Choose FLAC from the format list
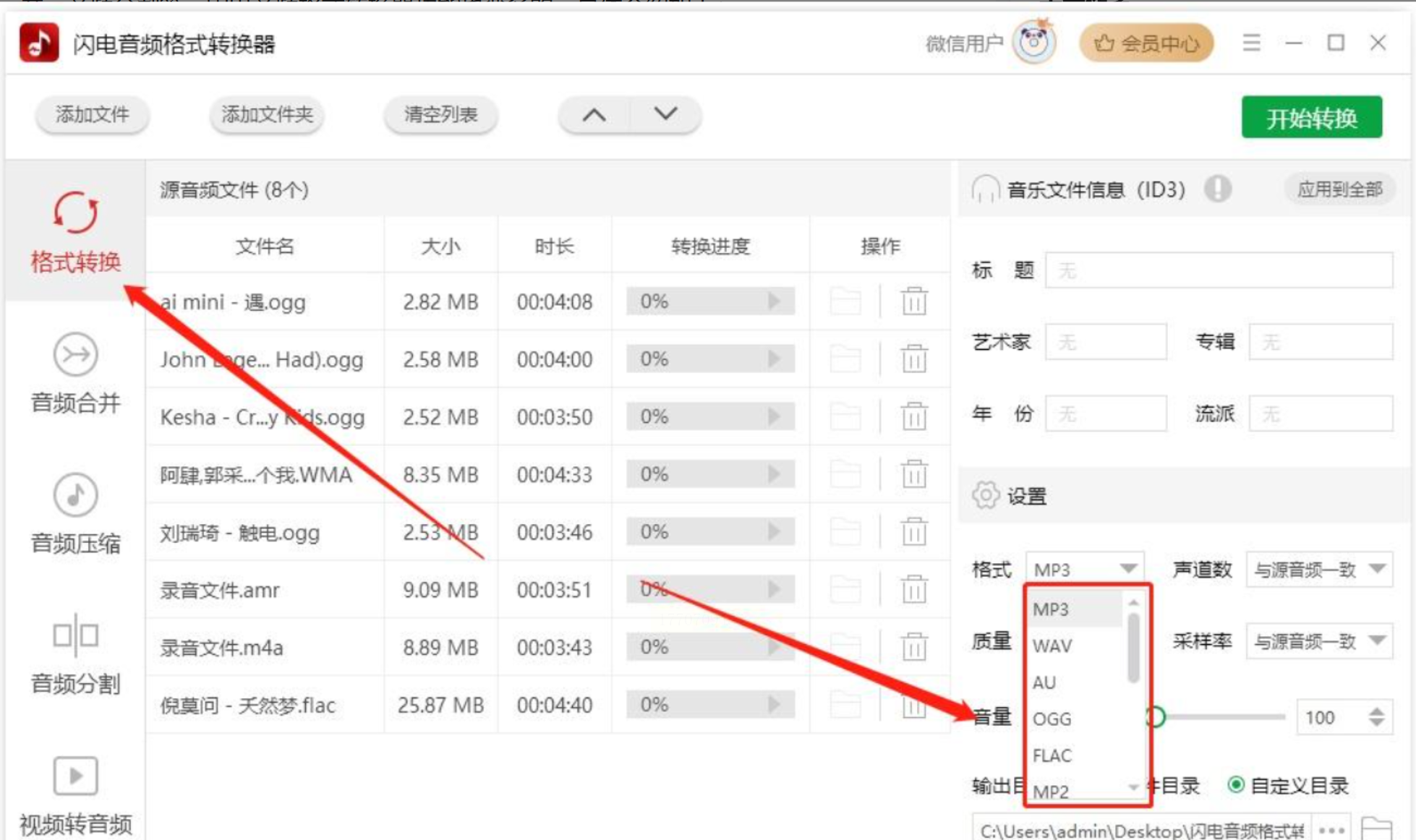The image size is (1416, 840). point(1052,755)
